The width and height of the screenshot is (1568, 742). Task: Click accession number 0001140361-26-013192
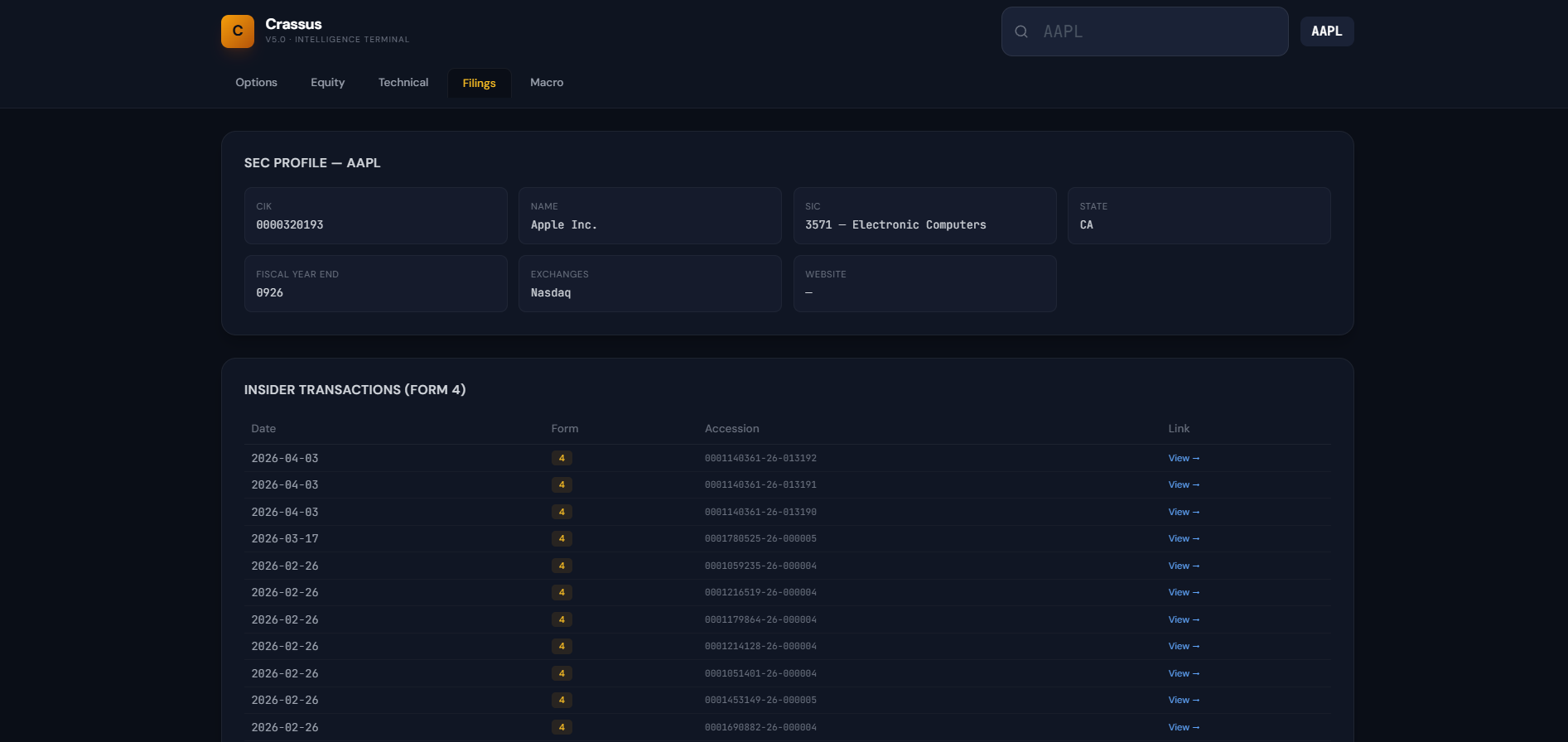tap(760, 458)
